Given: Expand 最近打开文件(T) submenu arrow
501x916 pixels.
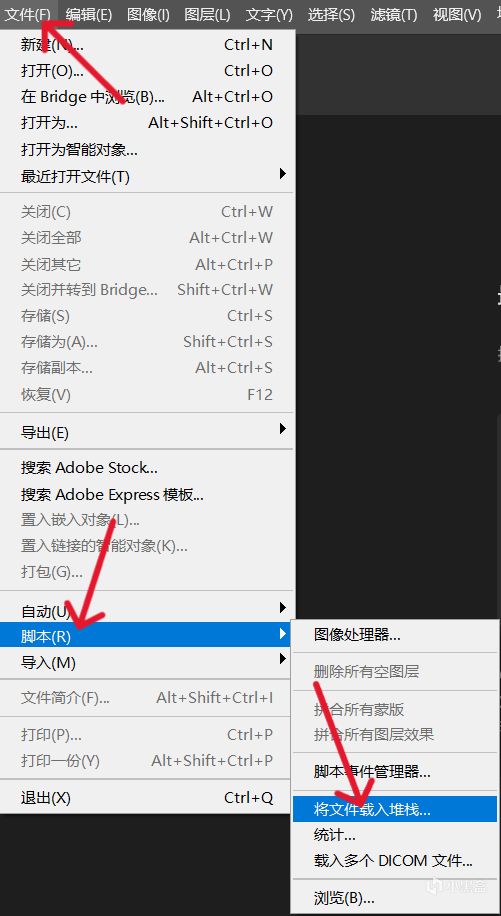Looking at the screenshot, I should [x=283, y=174].
